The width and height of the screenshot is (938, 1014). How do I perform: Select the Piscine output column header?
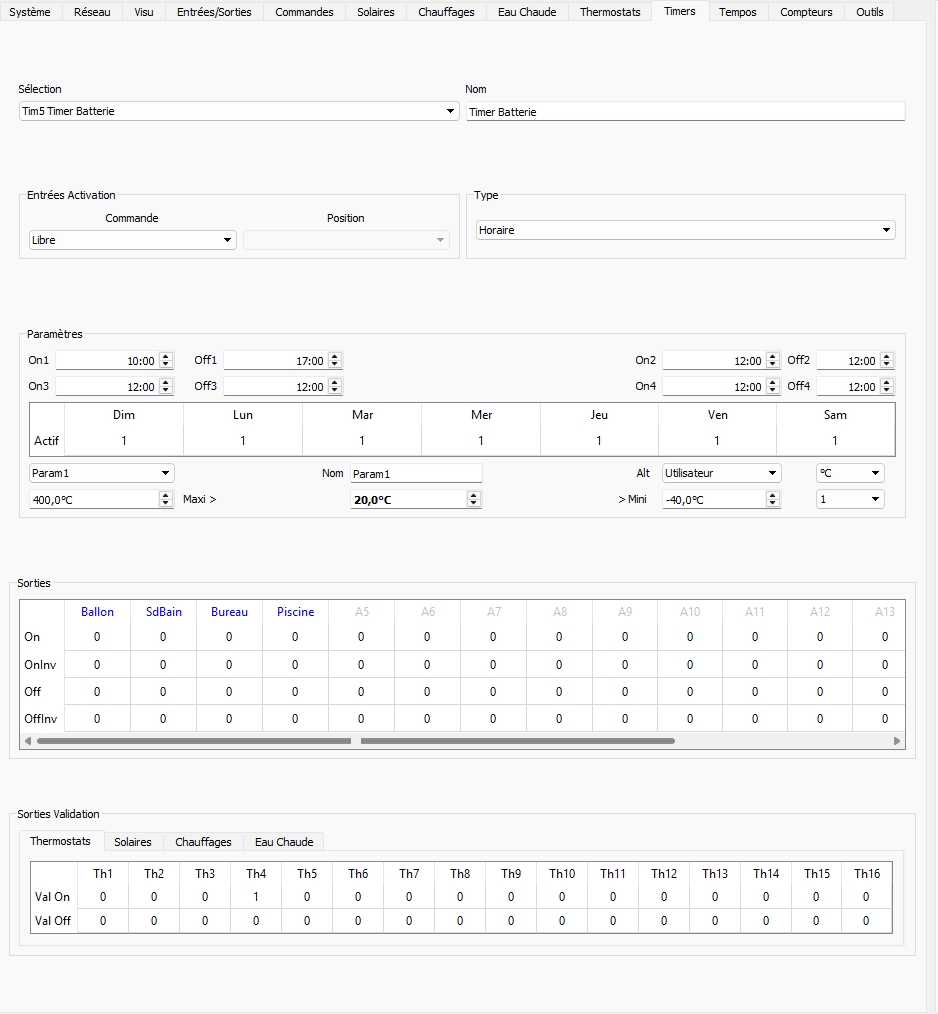coord(295,612)
